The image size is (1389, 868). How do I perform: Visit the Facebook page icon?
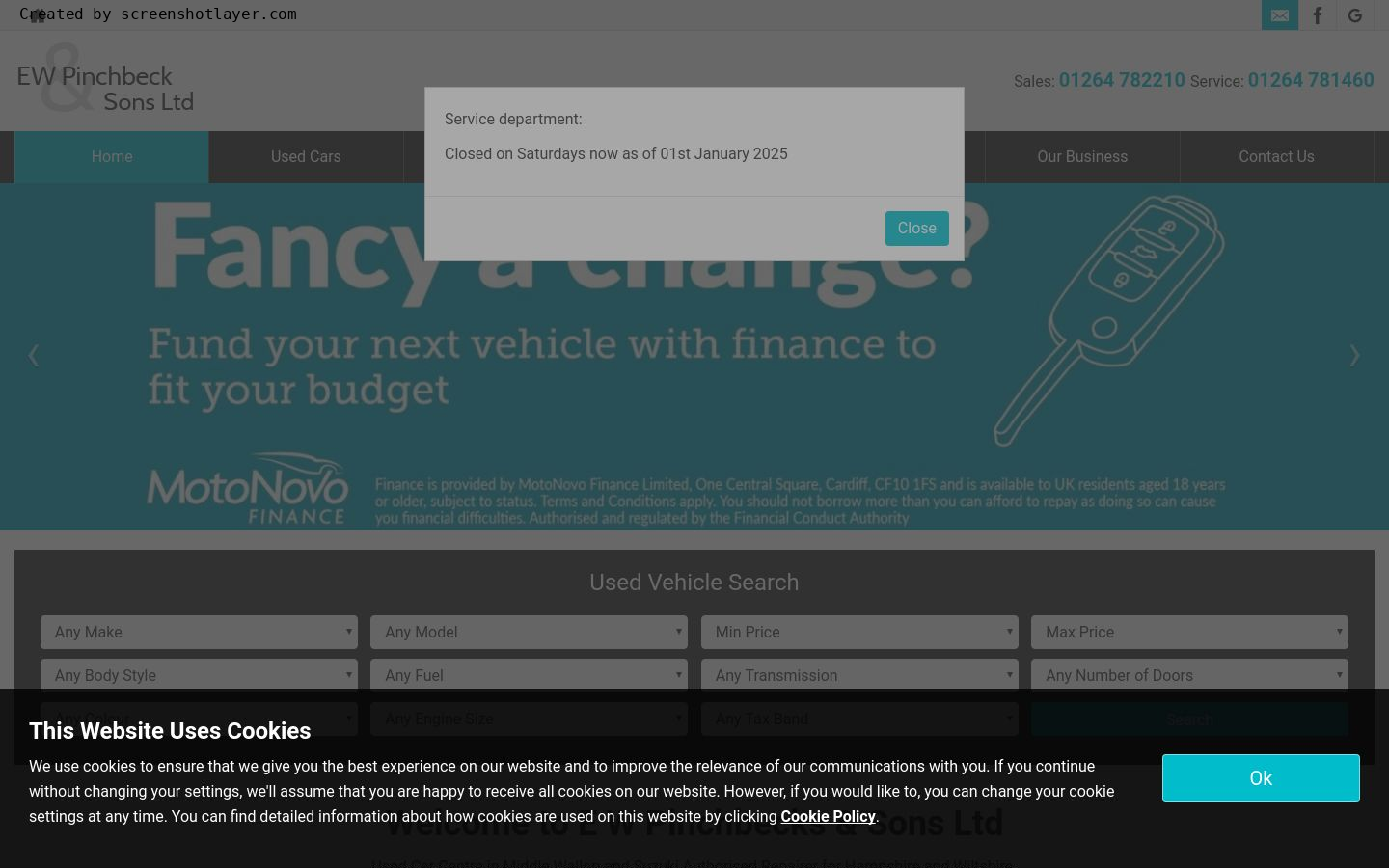click(1318, 15)
